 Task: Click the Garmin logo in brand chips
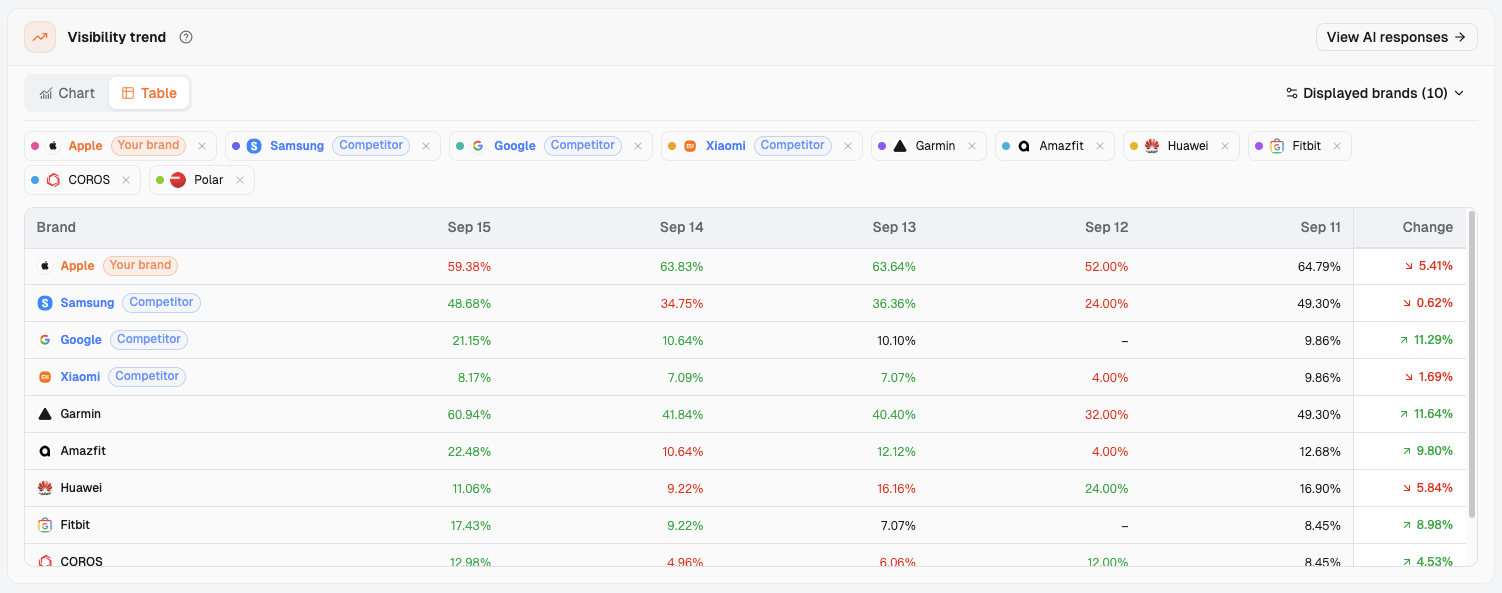tap(900, 146)
